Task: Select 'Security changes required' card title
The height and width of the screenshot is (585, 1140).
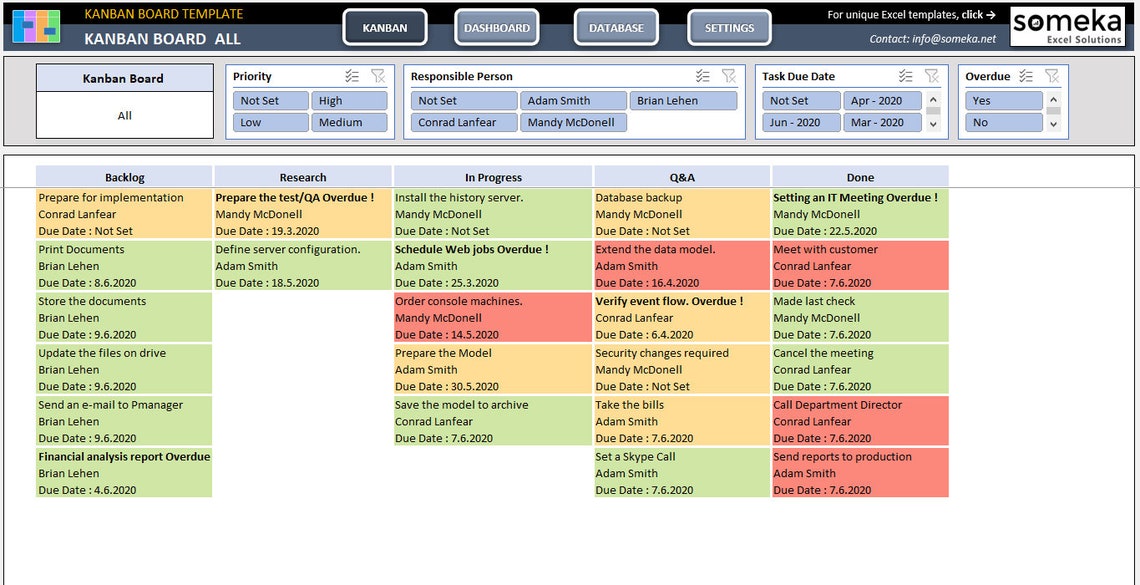Action: (662, 353)
